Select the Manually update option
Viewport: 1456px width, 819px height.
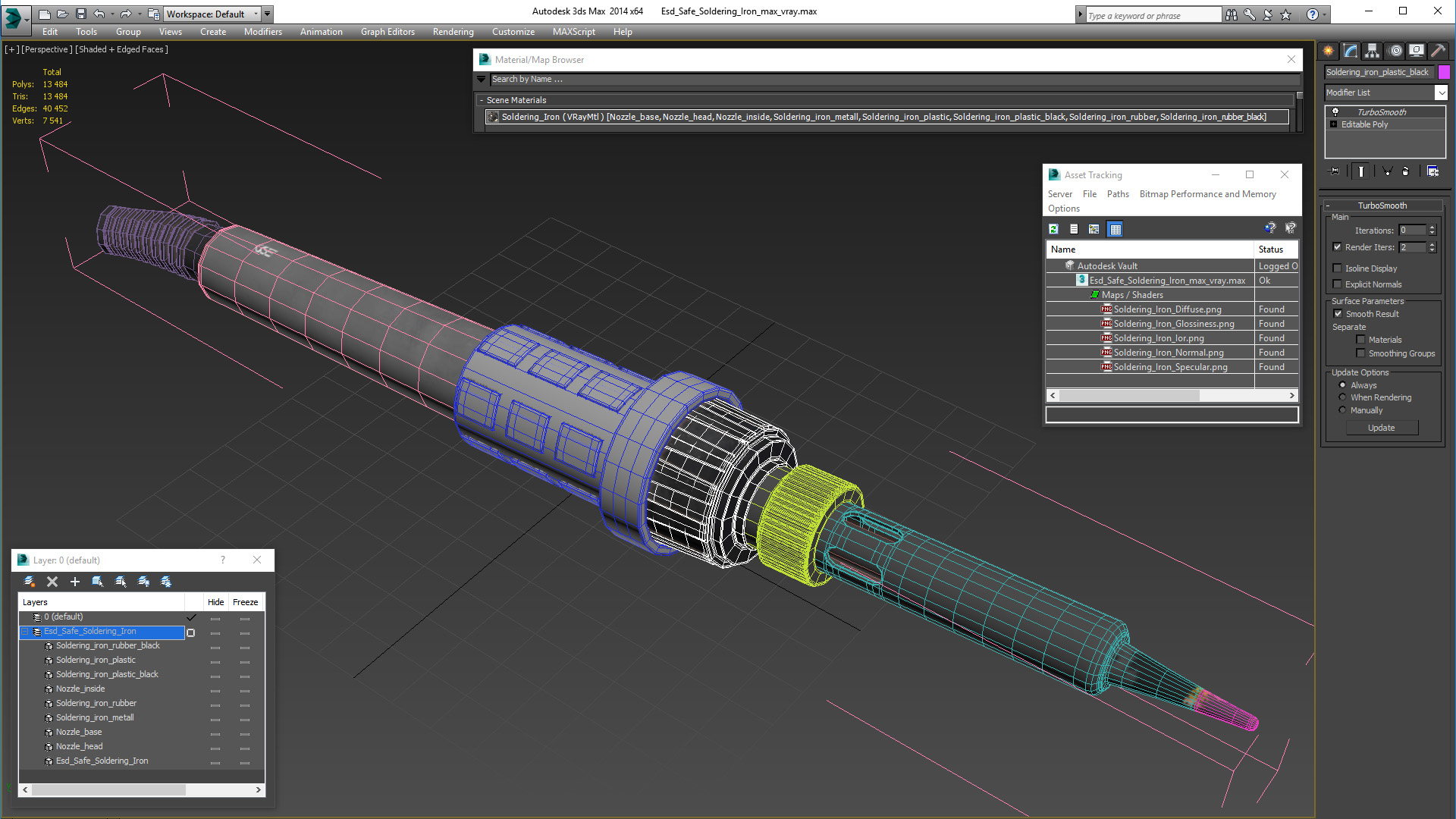pyautogui.click(x=1342, y=410)
